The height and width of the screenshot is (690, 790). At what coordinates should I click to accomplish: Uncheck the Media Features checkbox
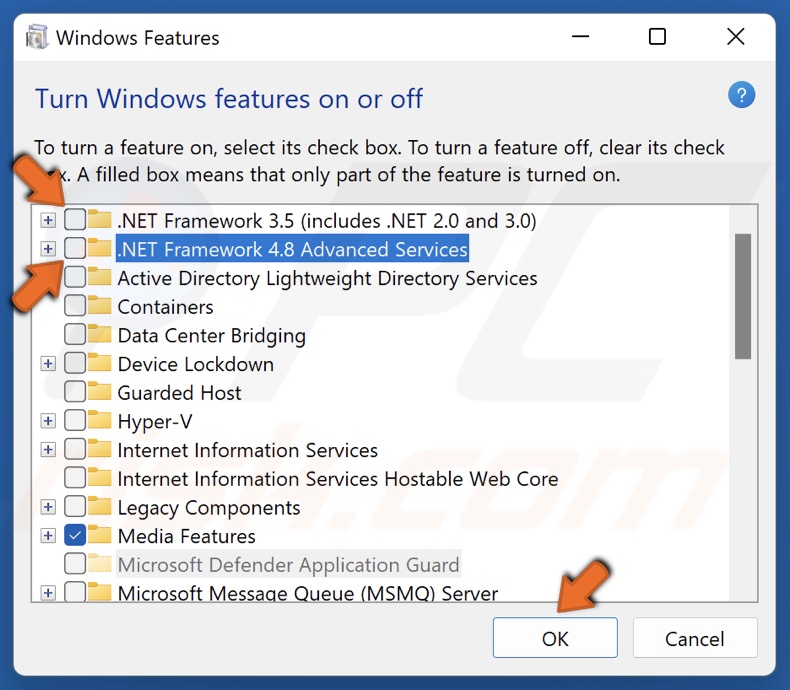[x=75, y=535]
